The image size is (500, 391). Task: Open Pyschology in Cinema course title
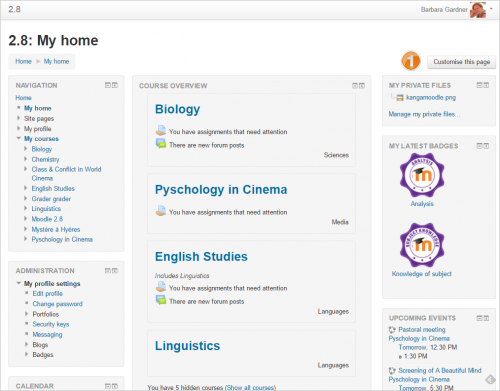[x=221, y=190]
